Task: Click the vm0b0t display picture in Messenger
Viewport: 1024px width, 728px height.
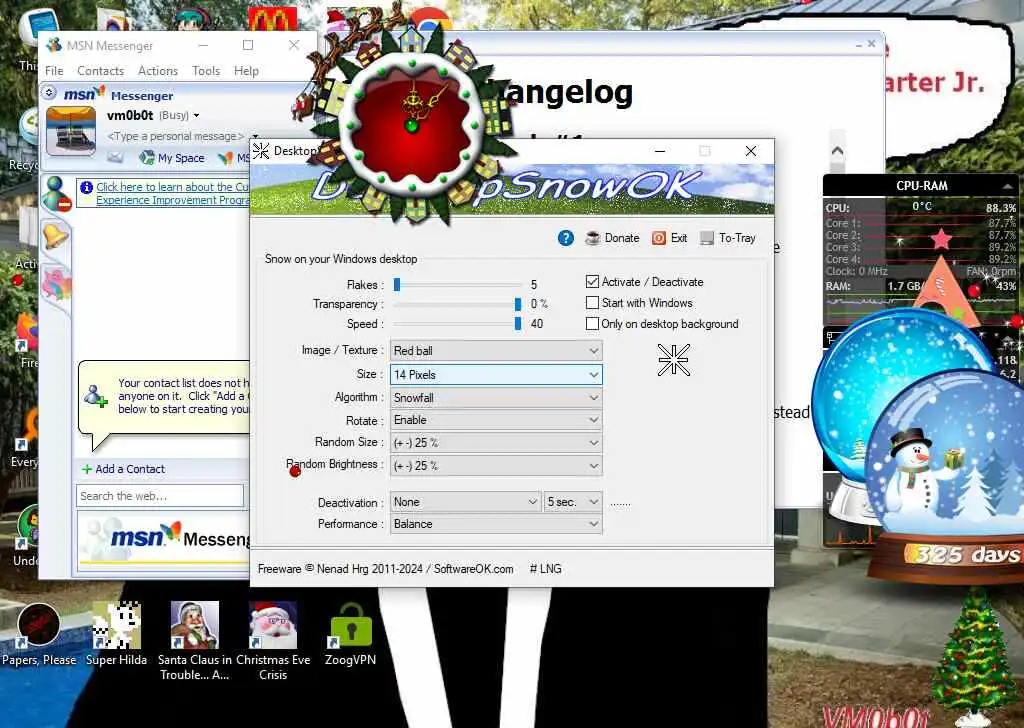Action: [x=71, y=131]
